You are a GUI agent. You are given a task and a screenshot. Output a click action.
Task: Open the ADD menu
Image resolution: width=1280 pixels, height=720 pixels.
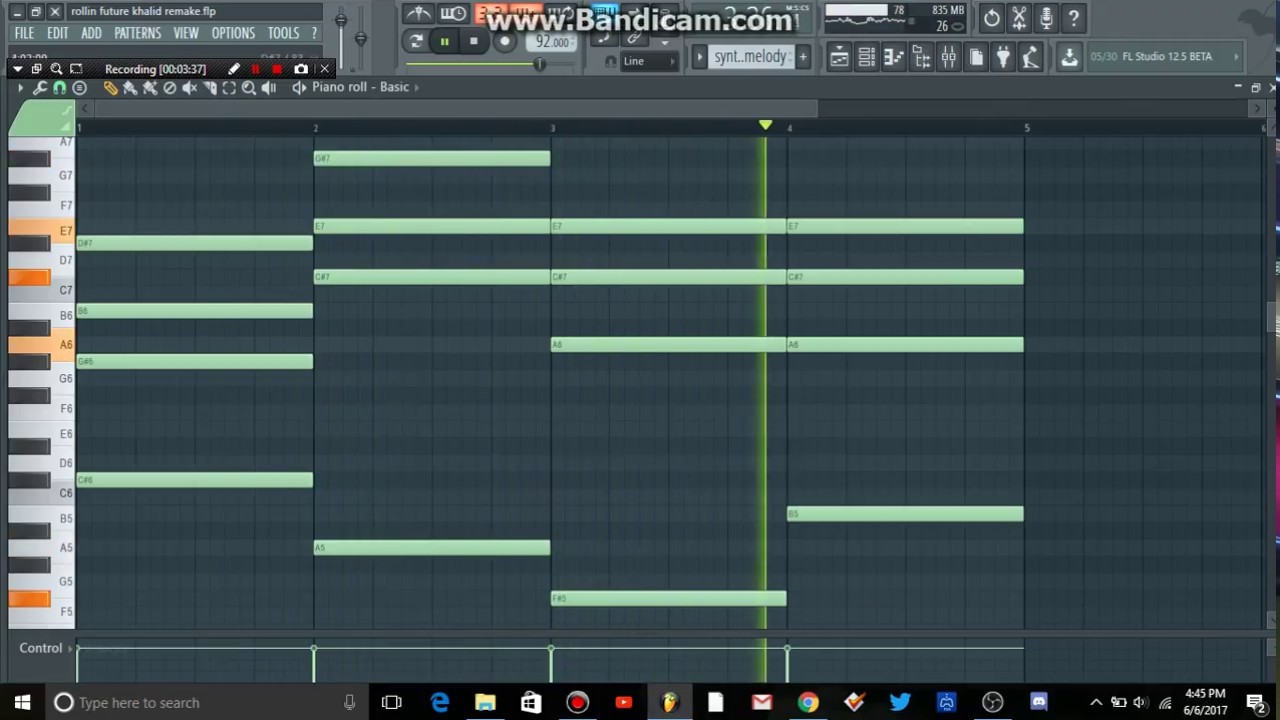point(91,33)
